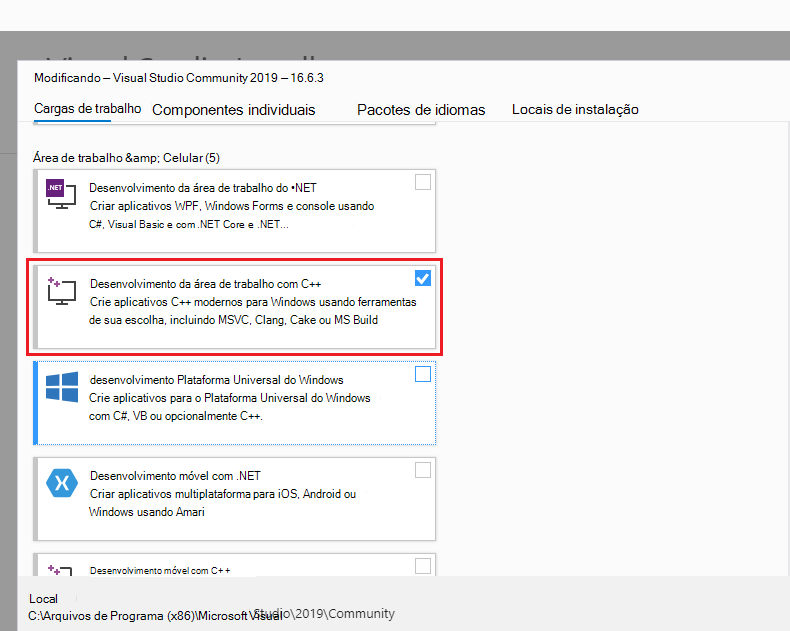Tick the Plataforma Universal do Windows checkbox
The height and width of the screenshot is (631, 790).
pos(423,374)
